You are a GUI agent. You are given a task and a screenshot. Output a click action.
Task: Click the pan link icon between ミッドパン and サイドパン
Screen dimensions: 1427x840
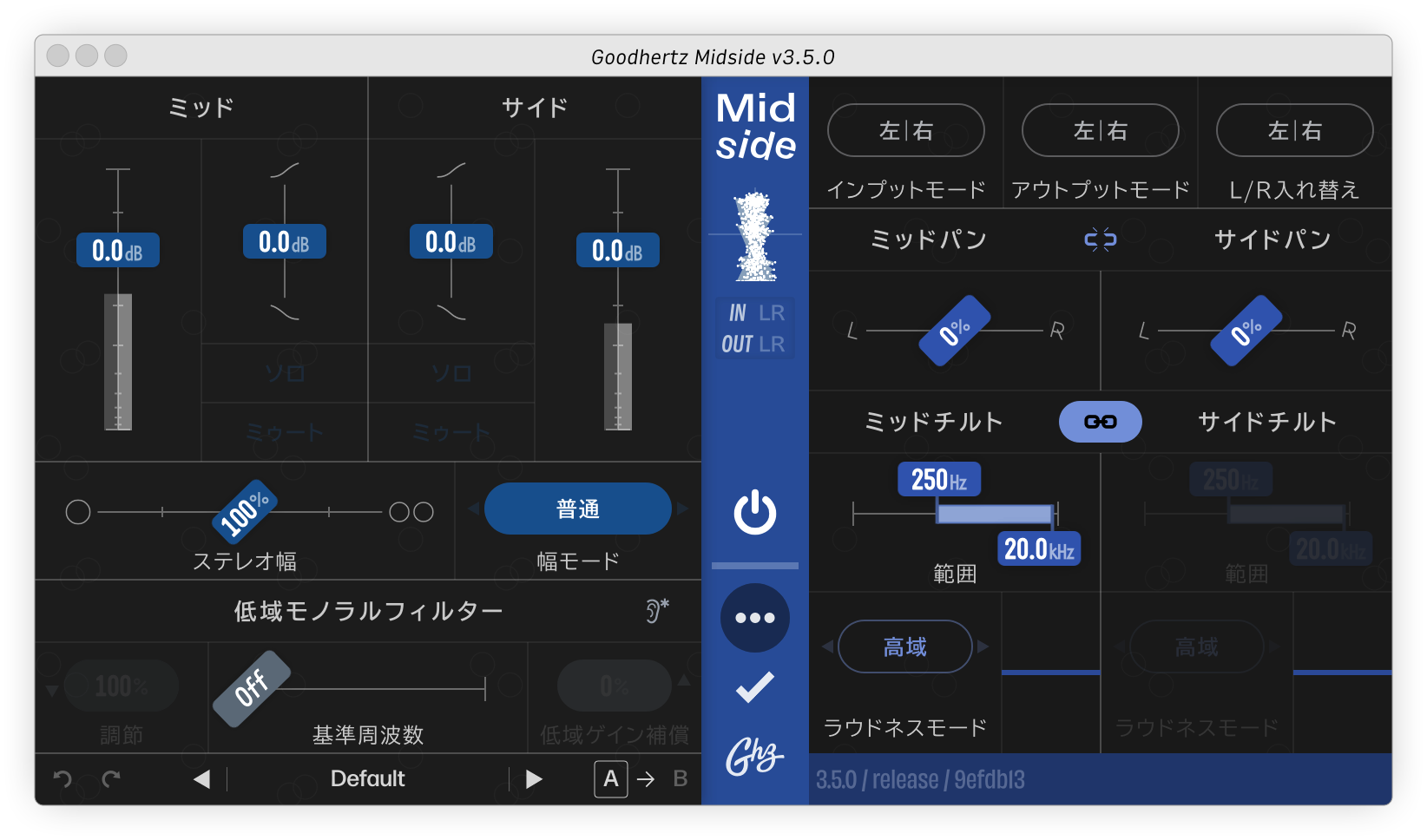pyautogui.click(x=1100, y=240)
